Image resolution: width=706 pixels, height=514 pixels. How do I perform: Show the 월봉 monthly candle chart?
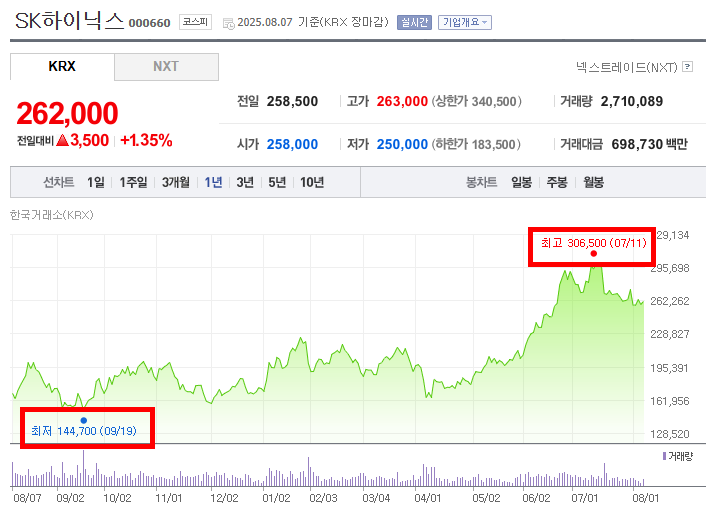click(593, 182)
